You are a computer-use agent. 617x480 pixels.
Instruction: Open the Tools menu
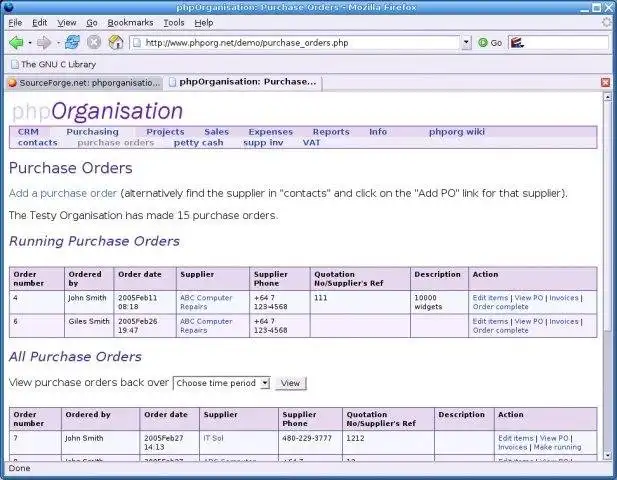click(174, 23)
